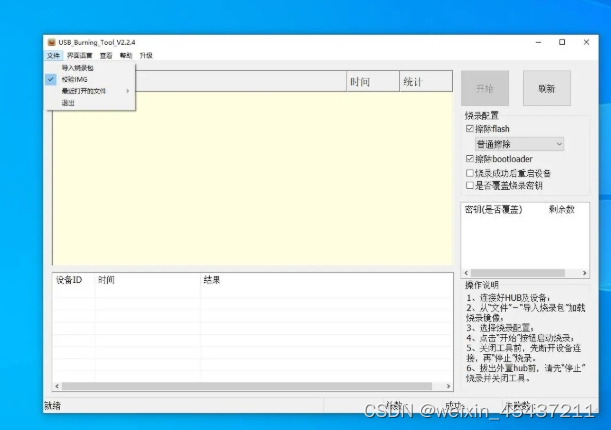Click the result list scrollbar left arrow
Screen dimensions: 611x430
pos(57,386)
